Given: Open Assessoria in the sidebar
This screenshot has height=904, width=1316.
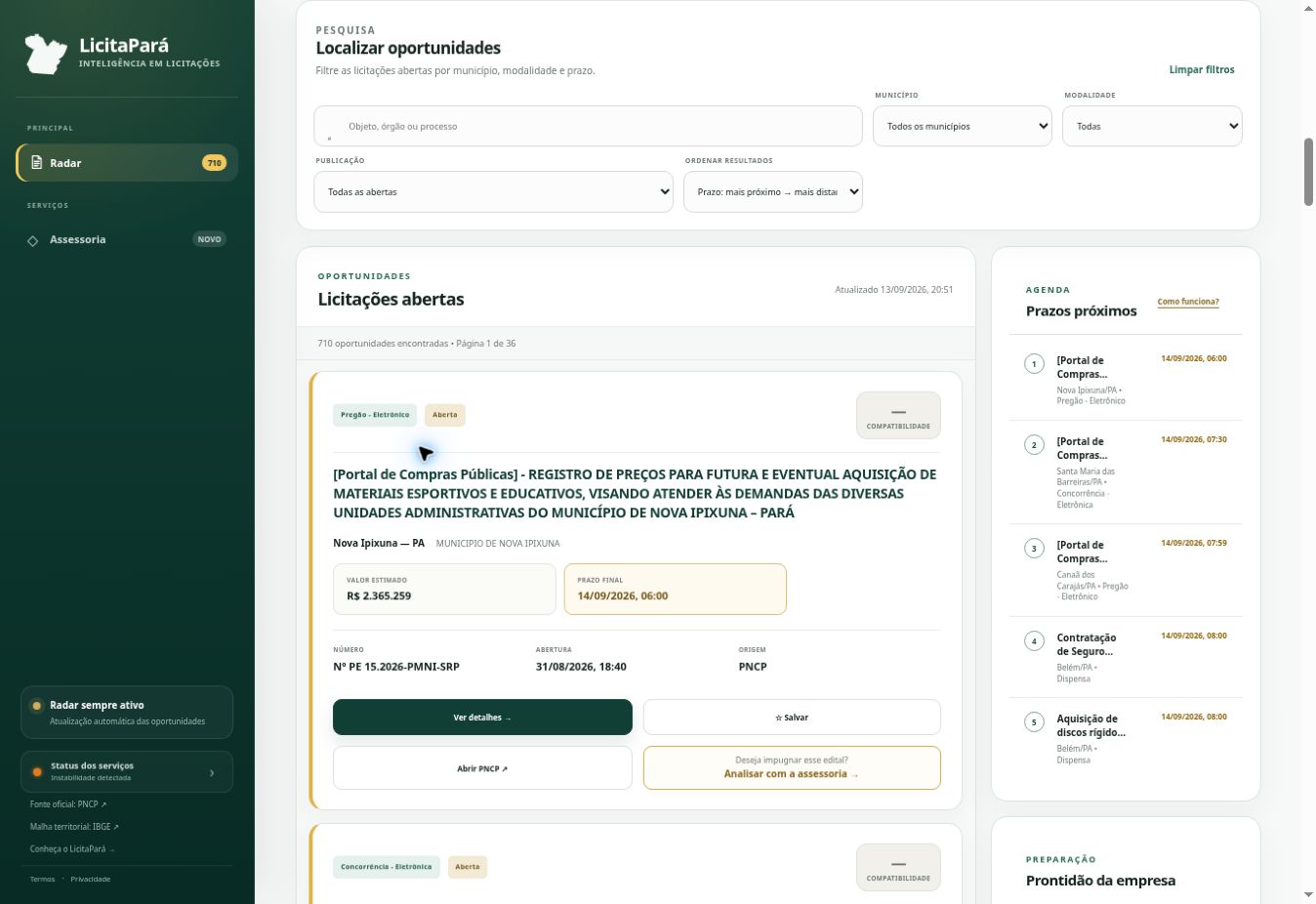Looking at the screenshot, I should pos(127,239).
